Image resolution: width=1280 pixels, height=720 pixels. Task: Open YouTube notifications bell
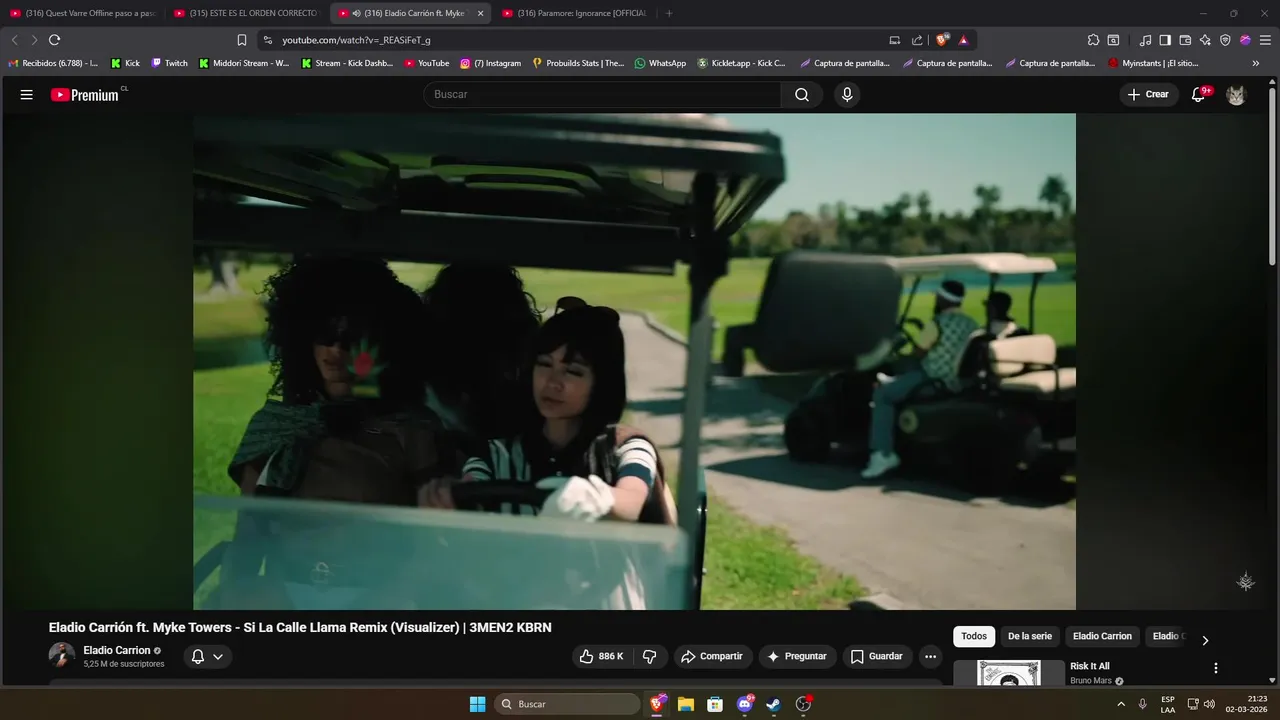1198,94
